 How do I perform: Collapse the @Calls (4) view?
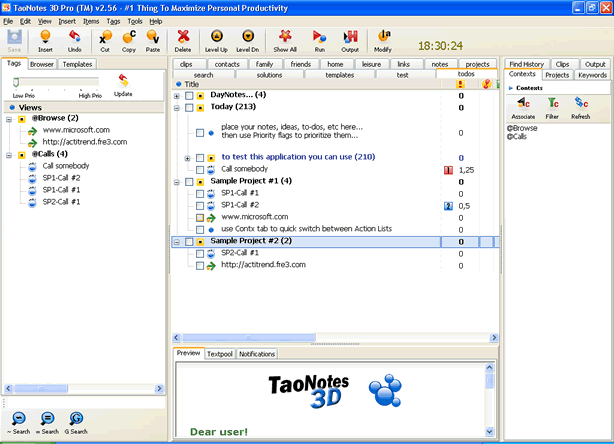pos(9,155)
